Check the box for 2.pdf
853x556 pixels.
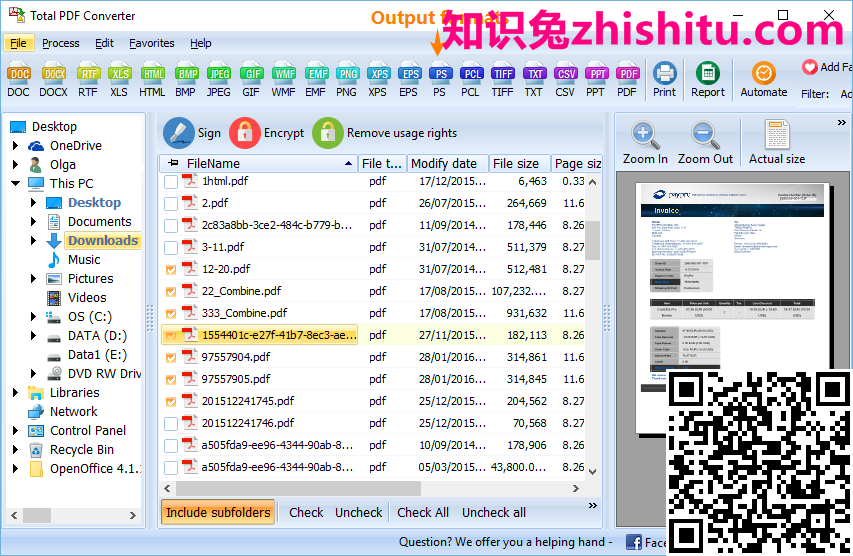[x=171, y=203]
